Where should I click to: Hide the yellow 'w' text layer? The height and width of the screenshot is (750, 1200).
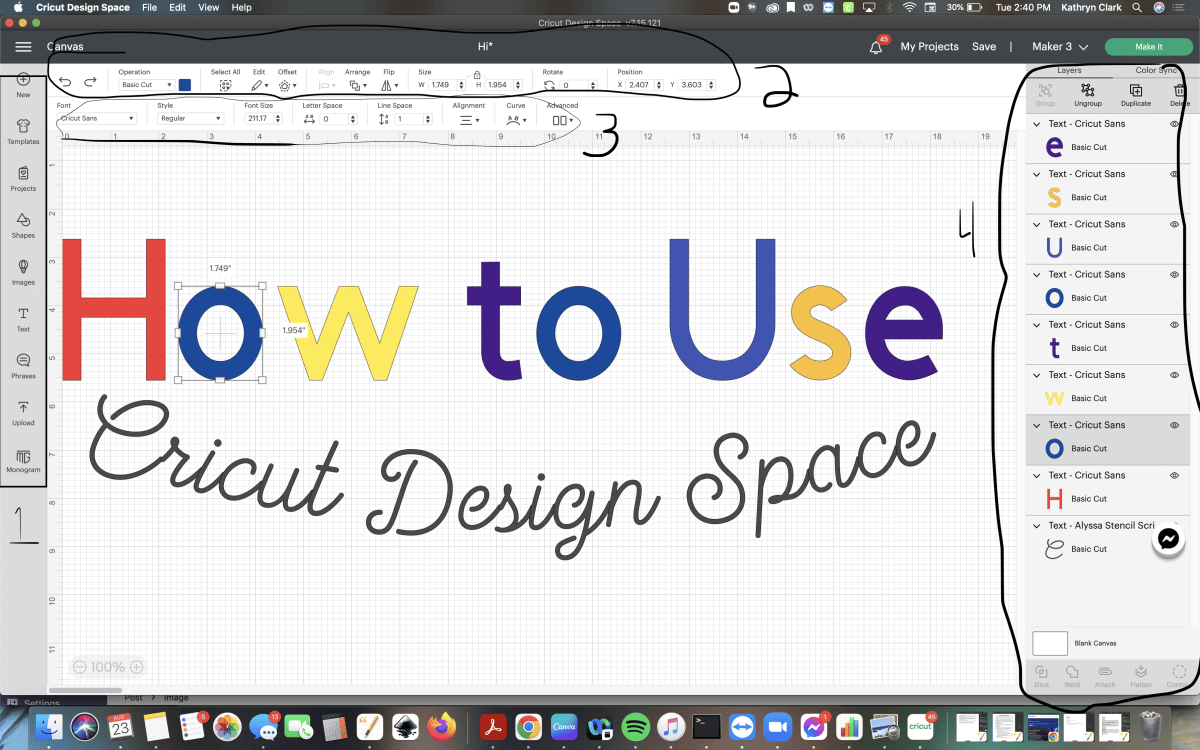(x=1174, y=375)
